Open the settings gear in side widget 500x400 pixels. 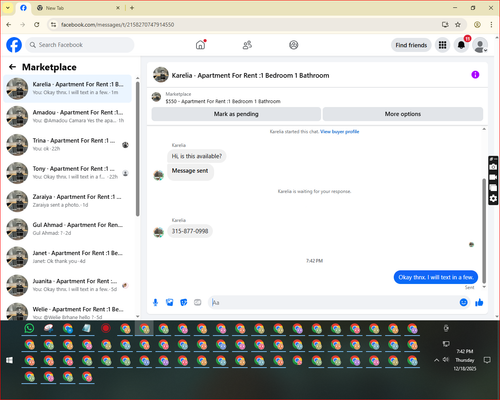click(493, 199)
